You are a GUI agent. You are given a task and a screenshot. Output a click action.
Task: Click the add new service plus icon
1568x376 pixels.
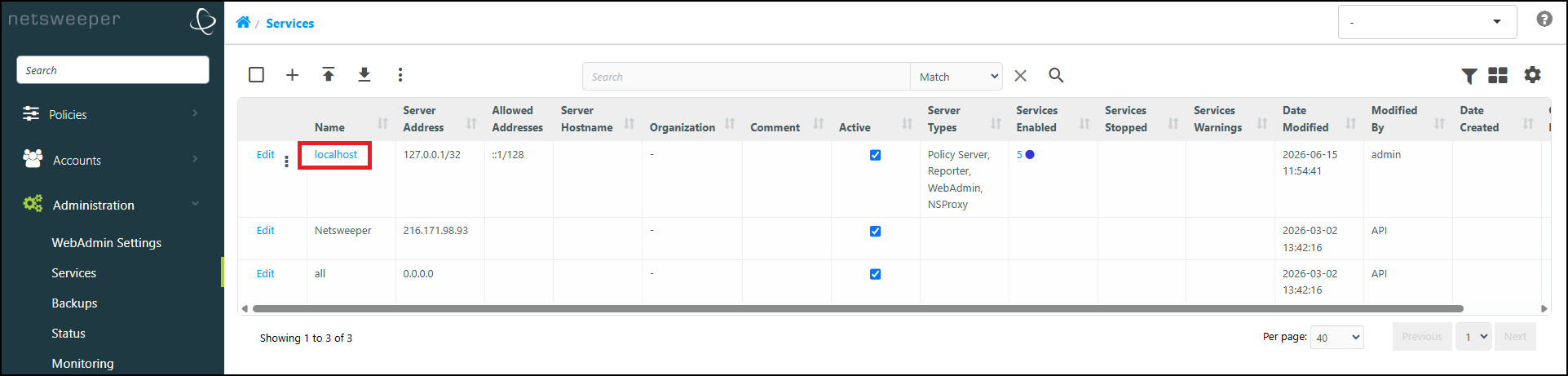[292, 75]
